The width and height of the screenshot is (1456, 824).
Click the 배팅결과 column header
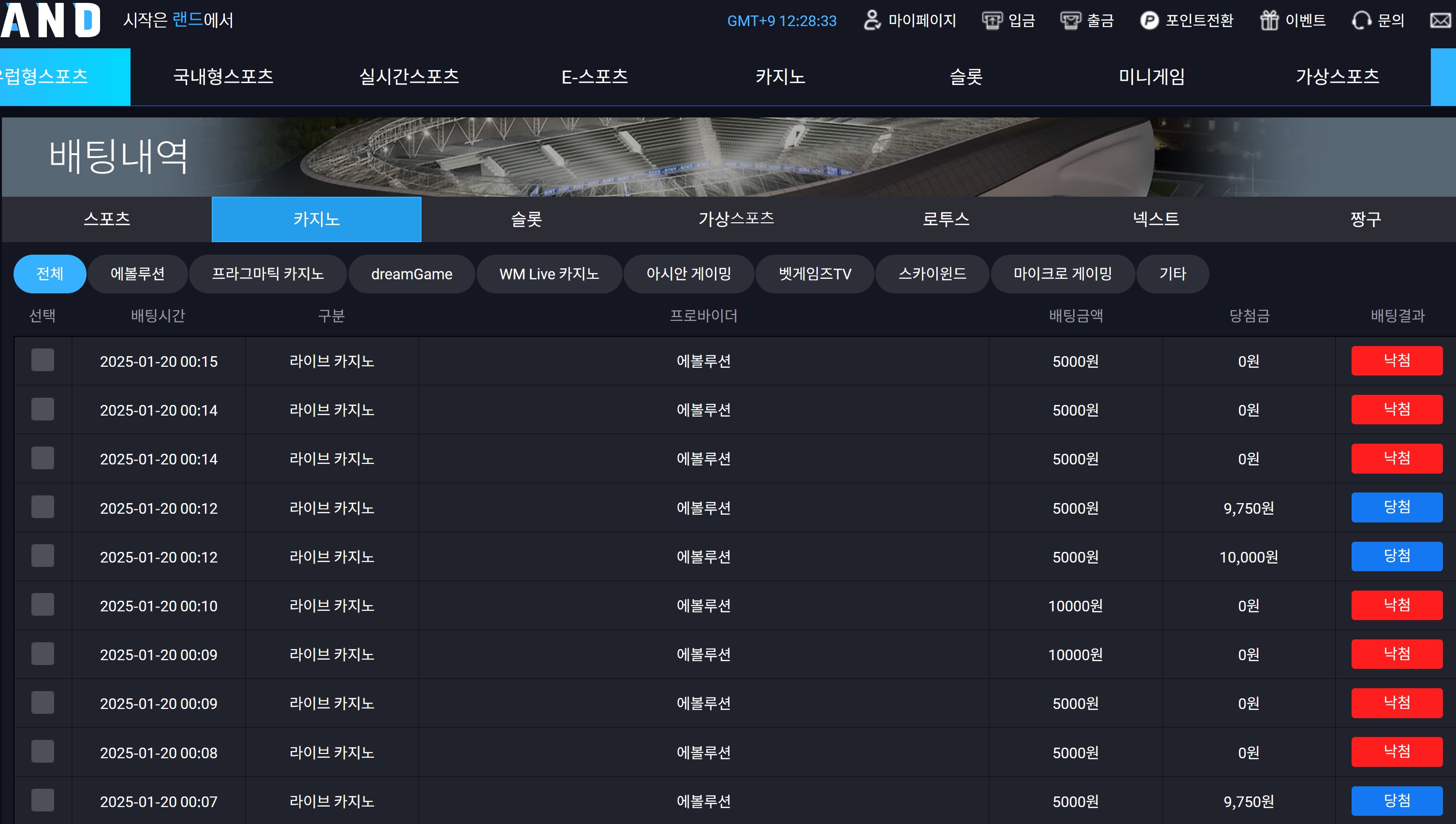(1398, 316)
